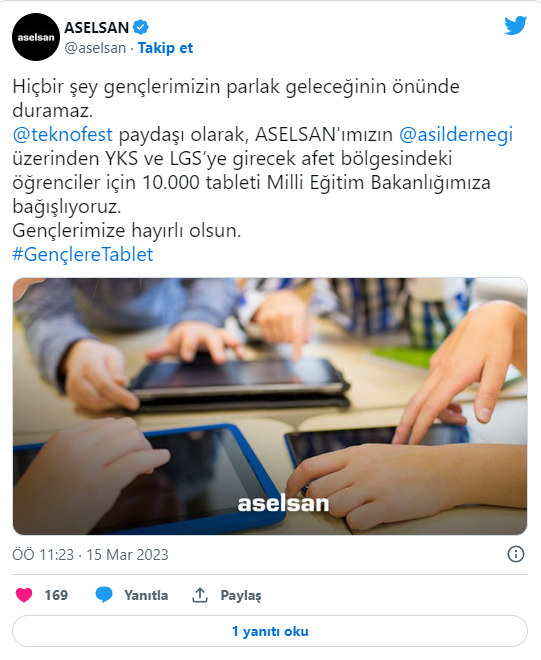Open the 1 yanıtı oku button

(x=270, y=631)
